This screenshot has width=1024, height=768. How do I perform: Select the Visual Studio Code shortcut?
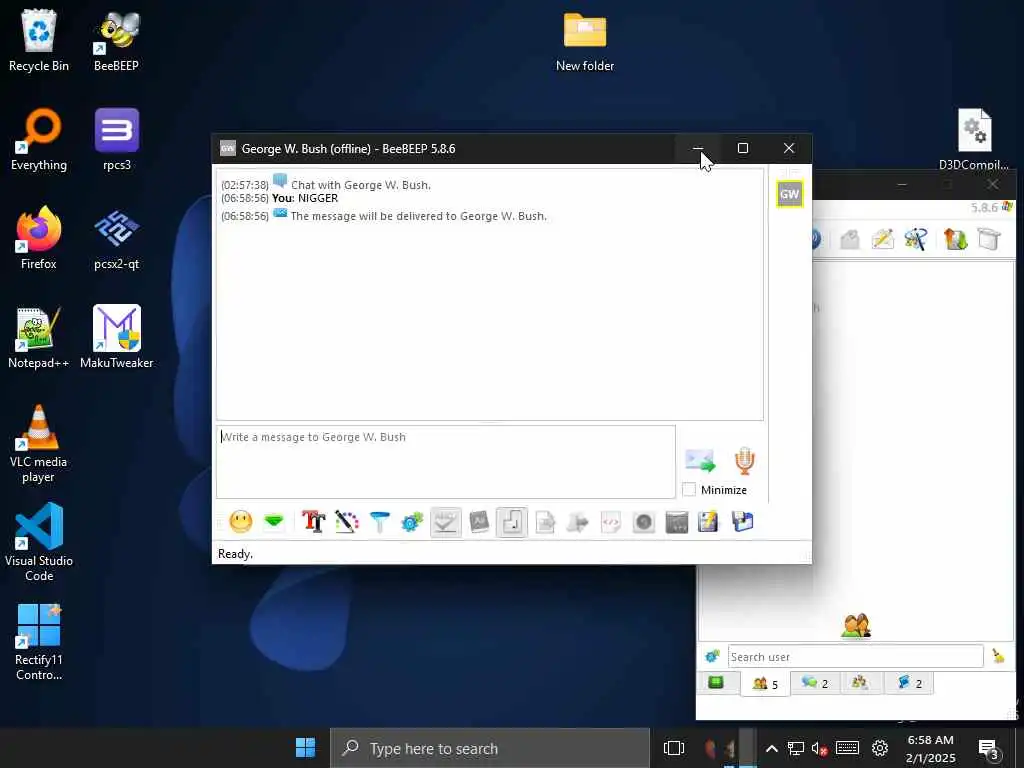(x=39, y=542)
